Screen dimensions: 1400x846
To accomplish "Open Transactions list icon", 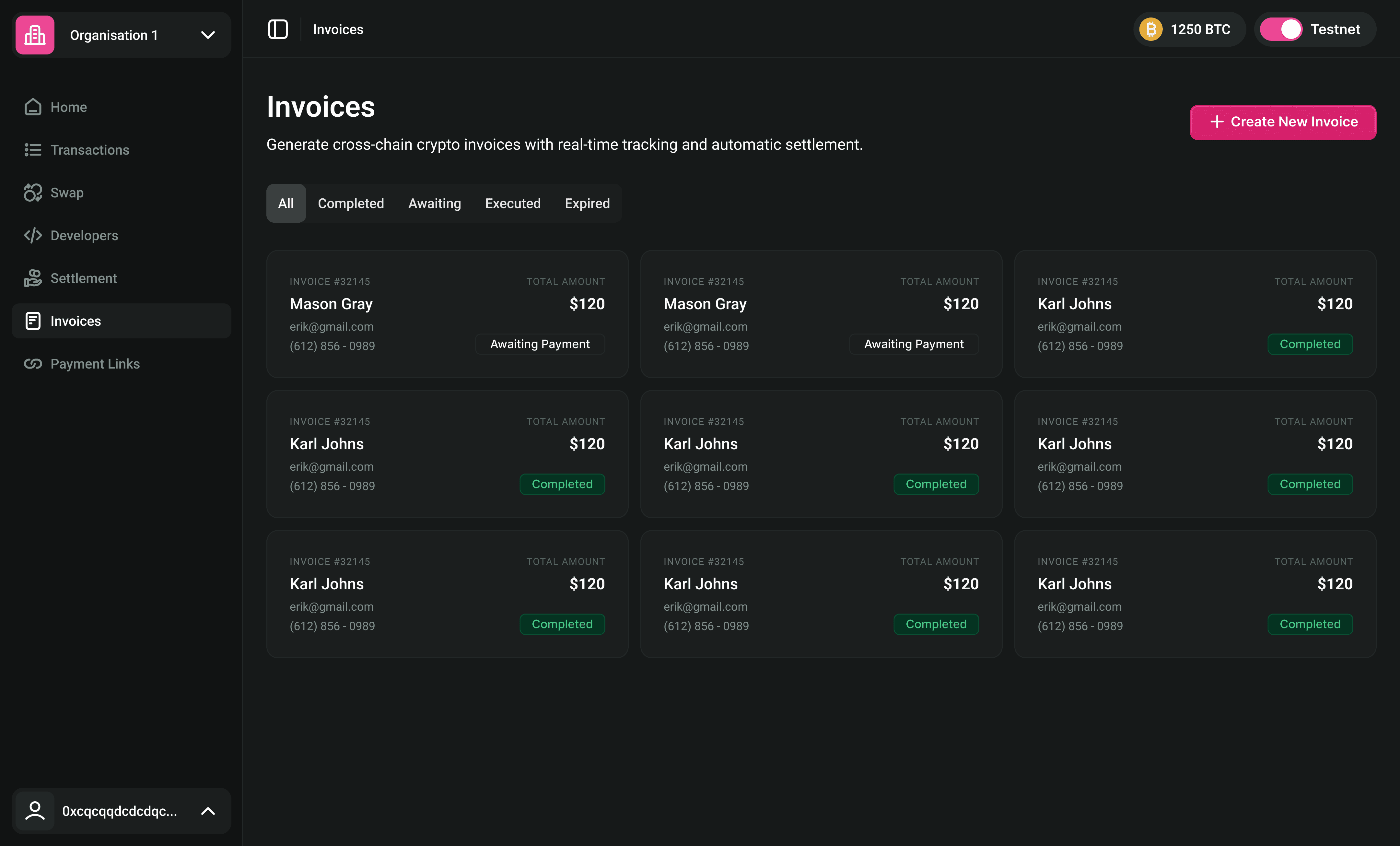I will 33,150.
